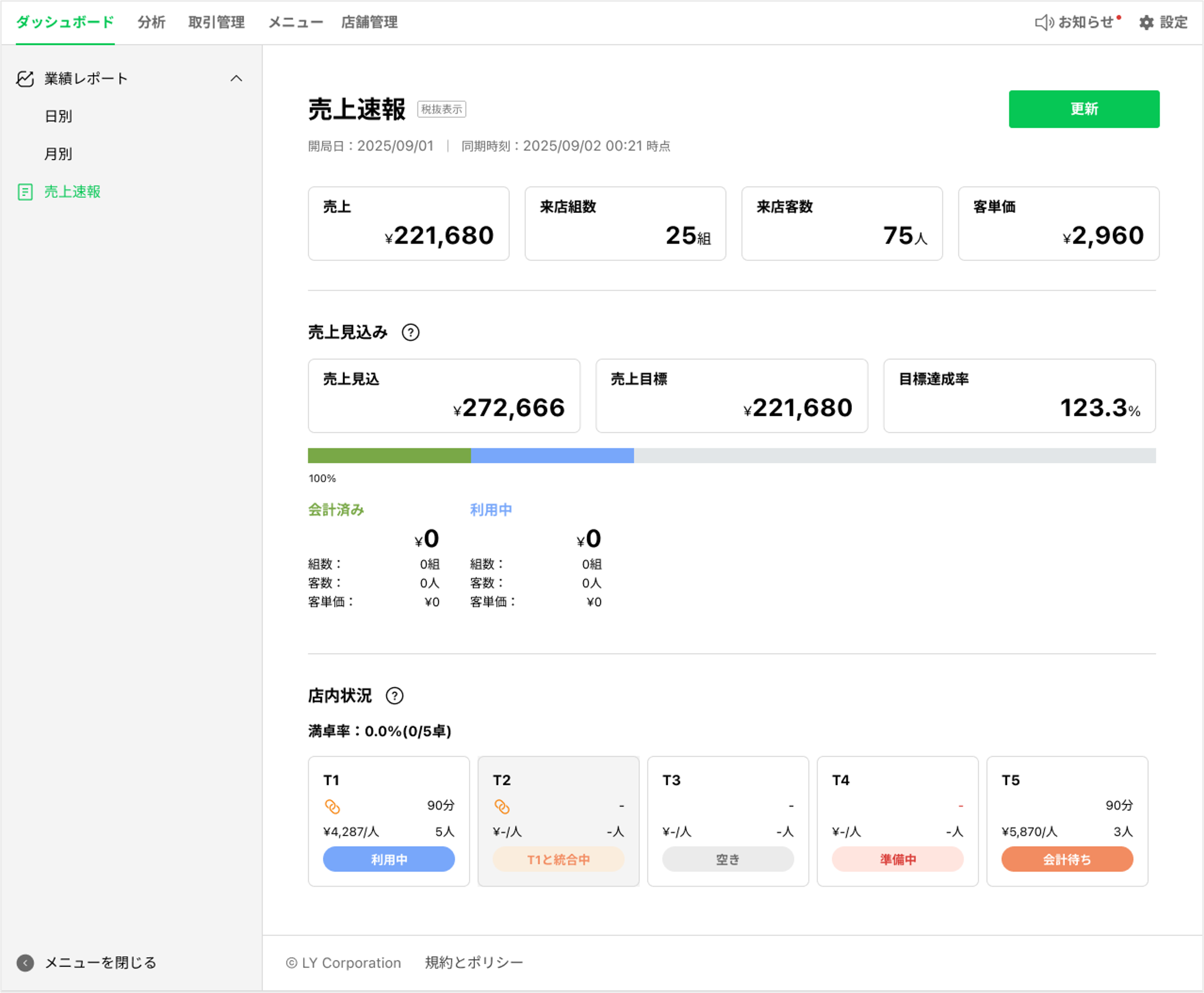
Task: Click the 売上速報 document icon in sidebar
Action: tap(25, 192)
